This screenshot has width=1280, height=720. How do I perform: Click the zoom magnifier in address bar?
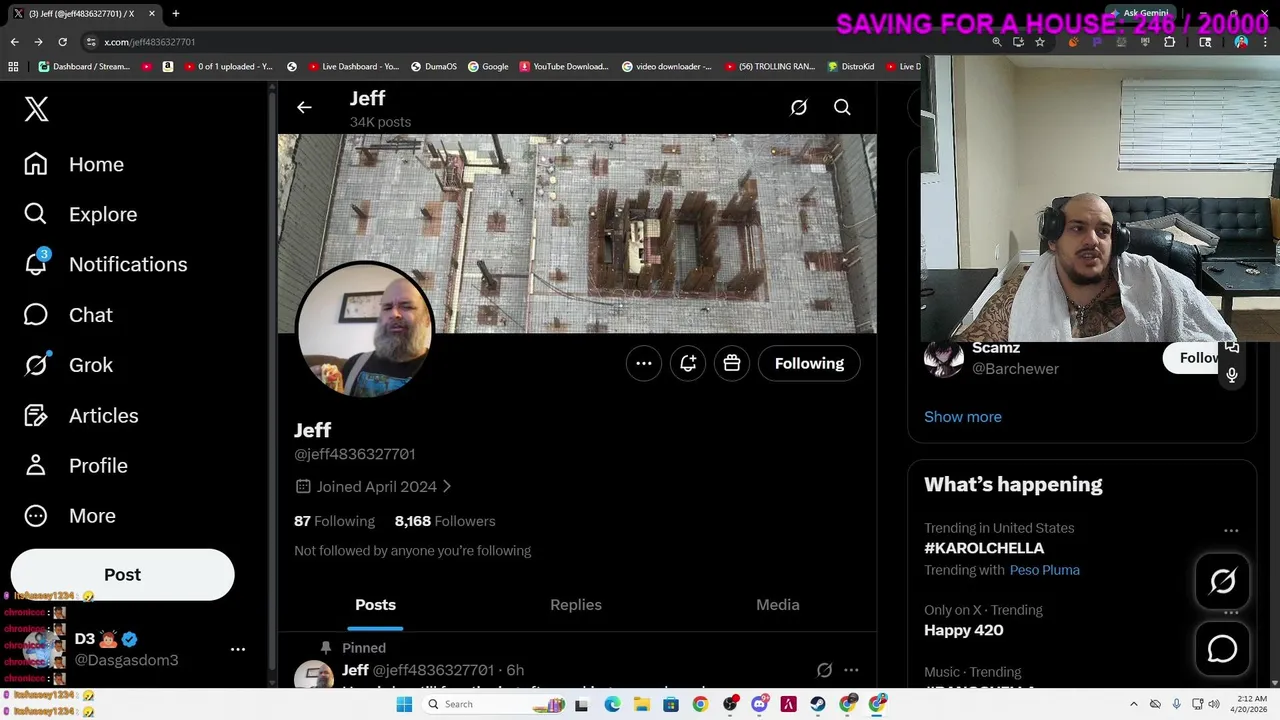tap(997, 42)
